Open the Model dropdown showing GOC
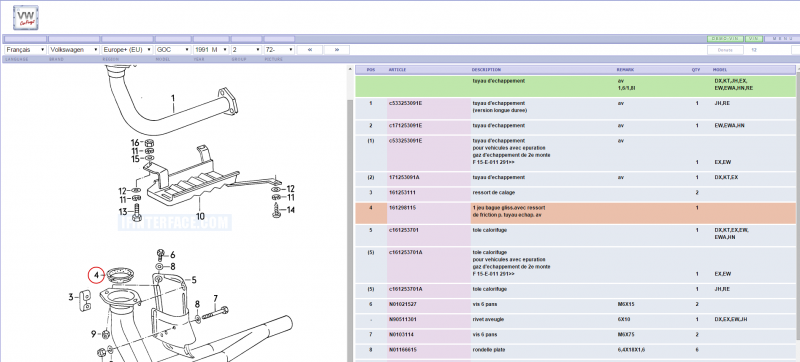Viewport: 800px width, 362px height. (x=173, y=50)
